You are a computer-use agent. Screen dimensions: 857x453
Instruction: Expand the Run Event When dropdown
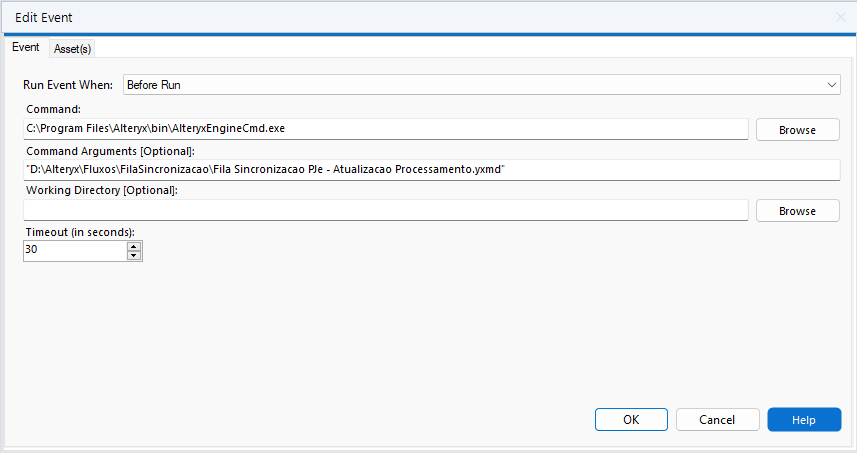click(482, 85)
